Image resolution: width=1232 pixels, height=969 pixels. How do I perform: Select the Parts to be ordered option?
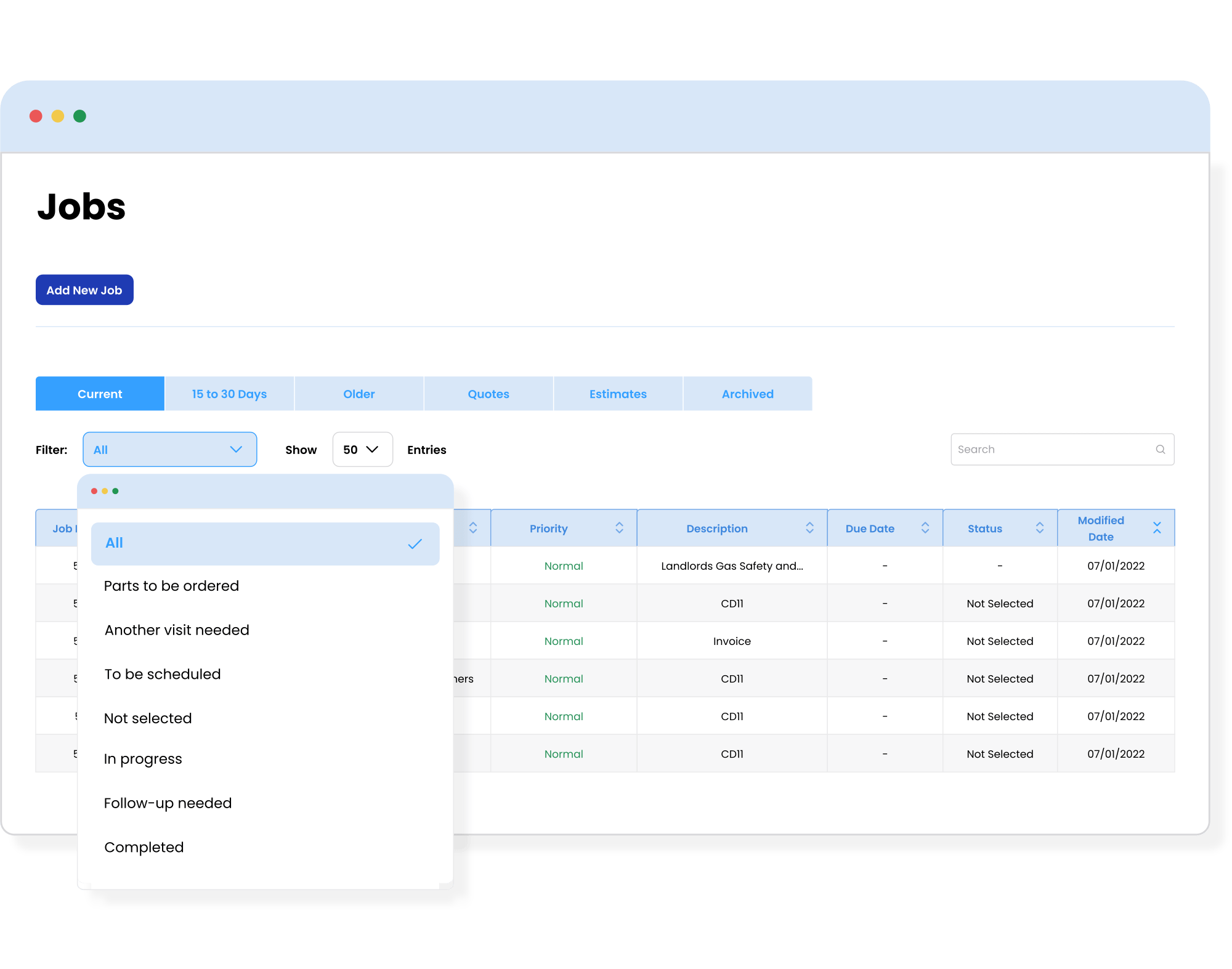[x=171, y=586]
